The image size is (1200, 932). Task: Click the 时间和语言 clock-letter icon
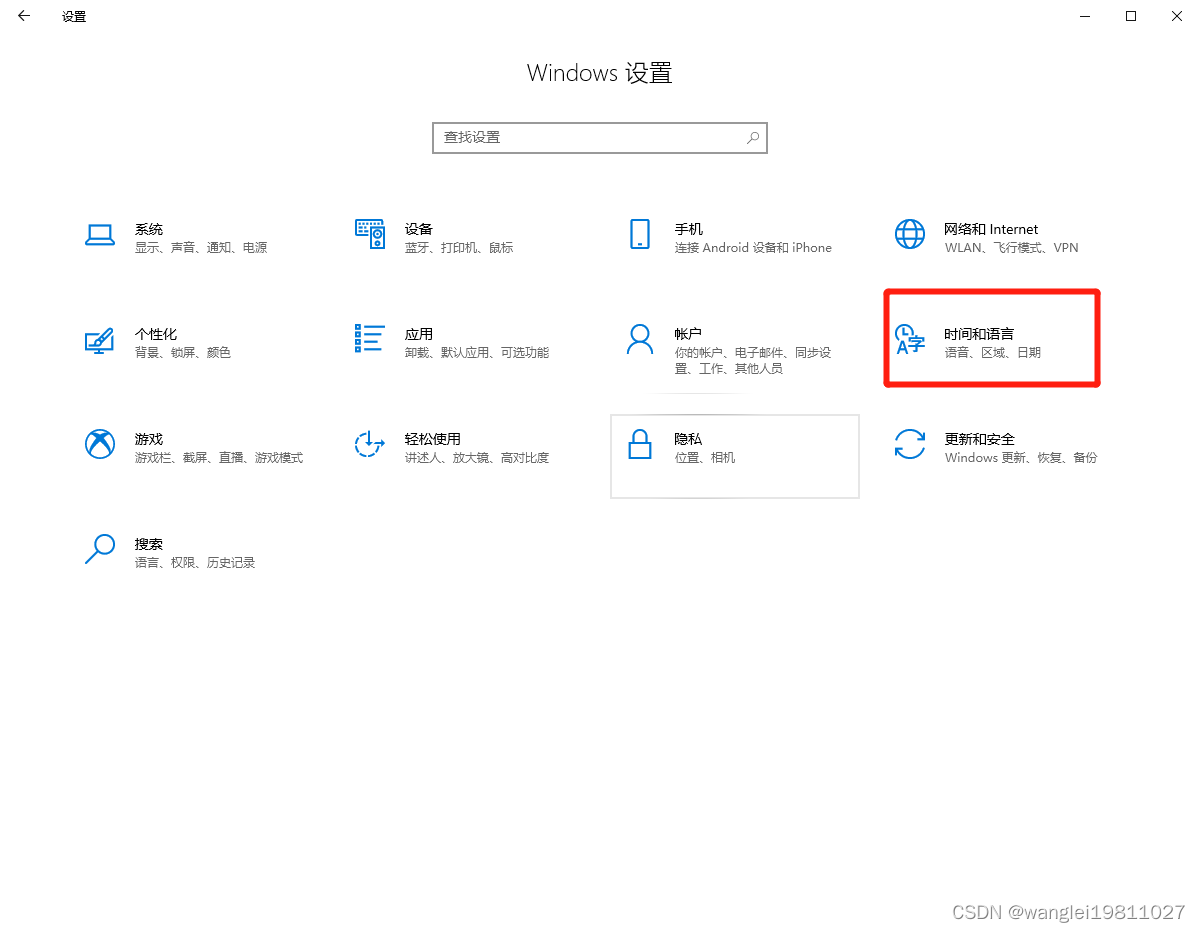point(910,339)
